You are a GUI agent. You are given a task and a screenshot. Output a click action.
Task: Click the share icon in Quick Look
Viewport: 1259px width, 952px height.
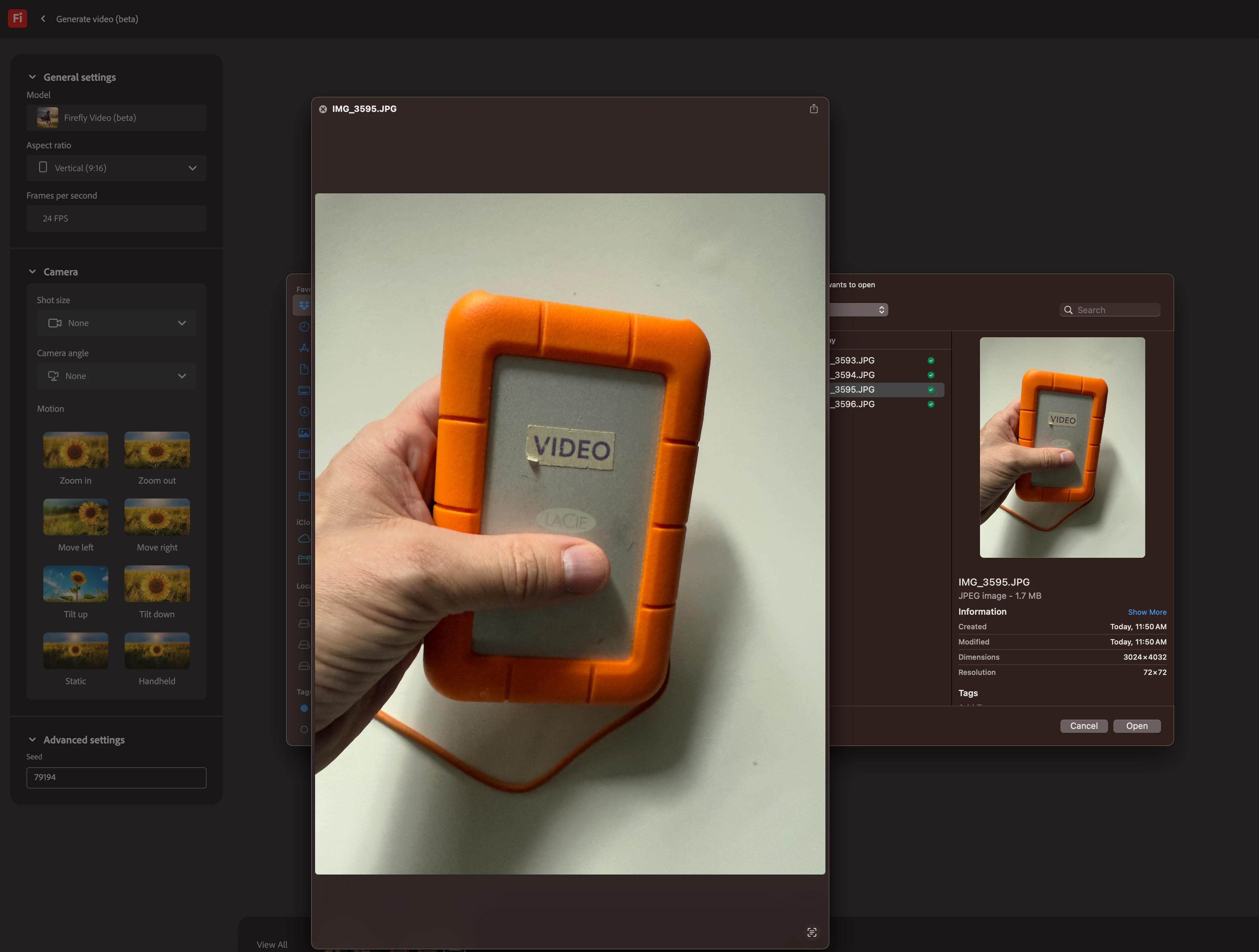813,109
